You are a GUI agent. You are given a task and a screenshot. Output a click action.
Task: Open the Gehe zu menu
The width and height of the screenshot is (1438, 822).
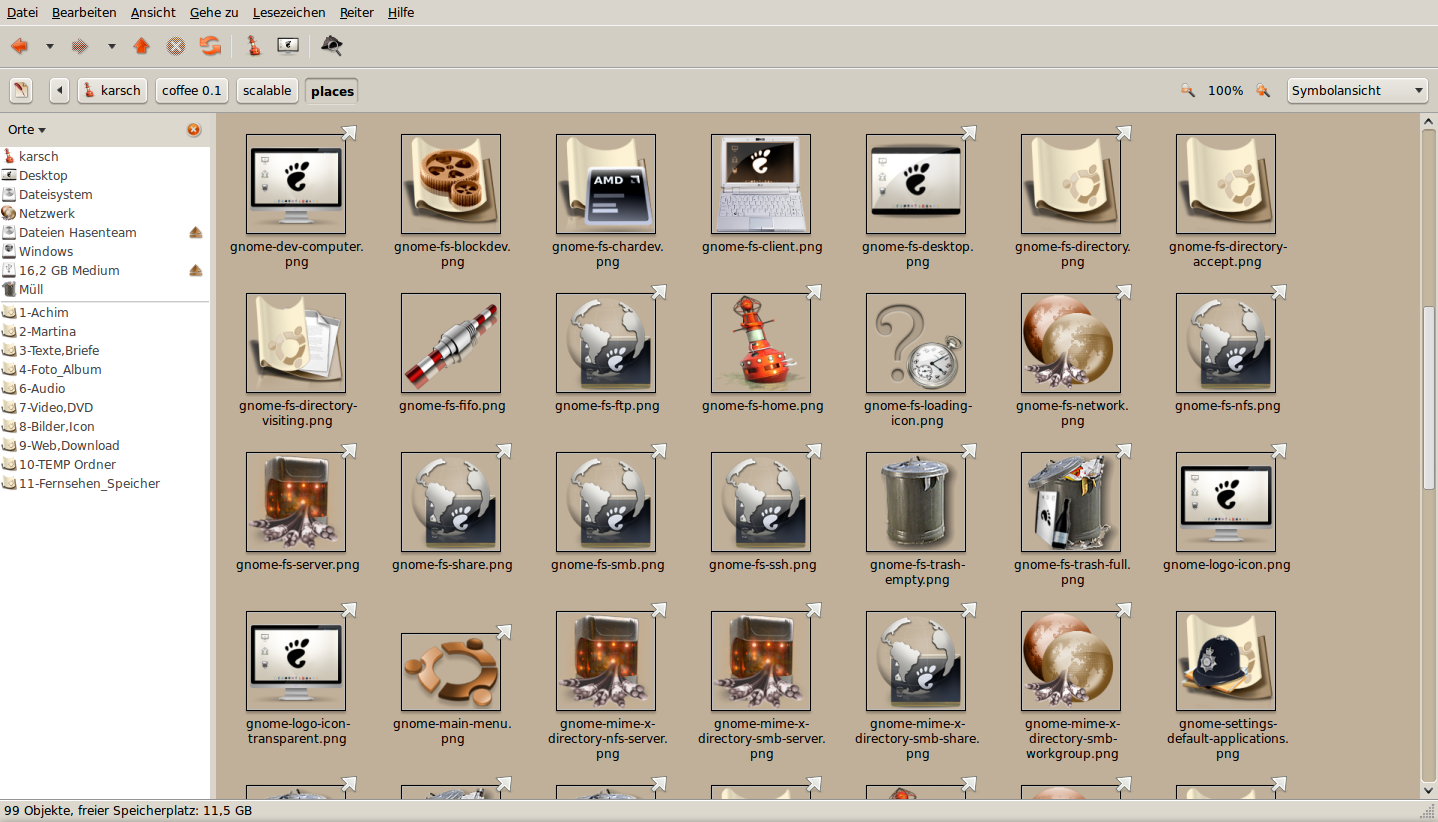214,12
